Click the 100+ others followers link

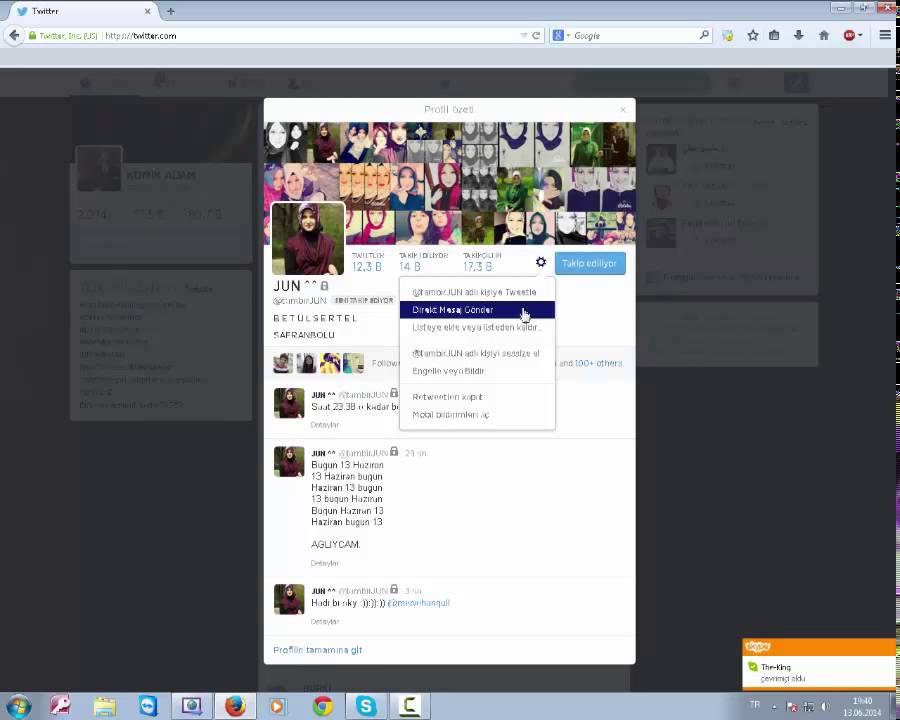click(599, 363)
